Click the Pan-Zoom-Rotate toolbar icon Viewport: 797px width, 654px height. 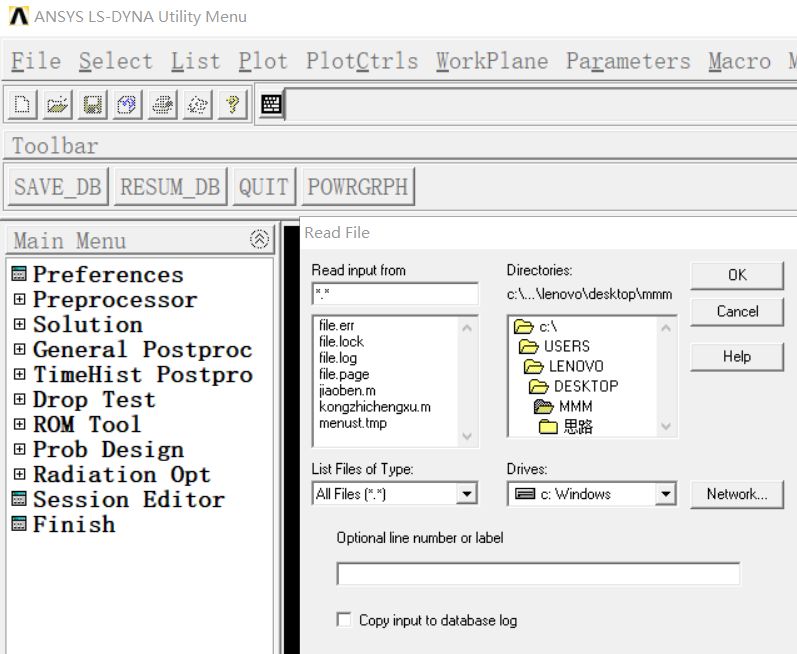[127, 105]
